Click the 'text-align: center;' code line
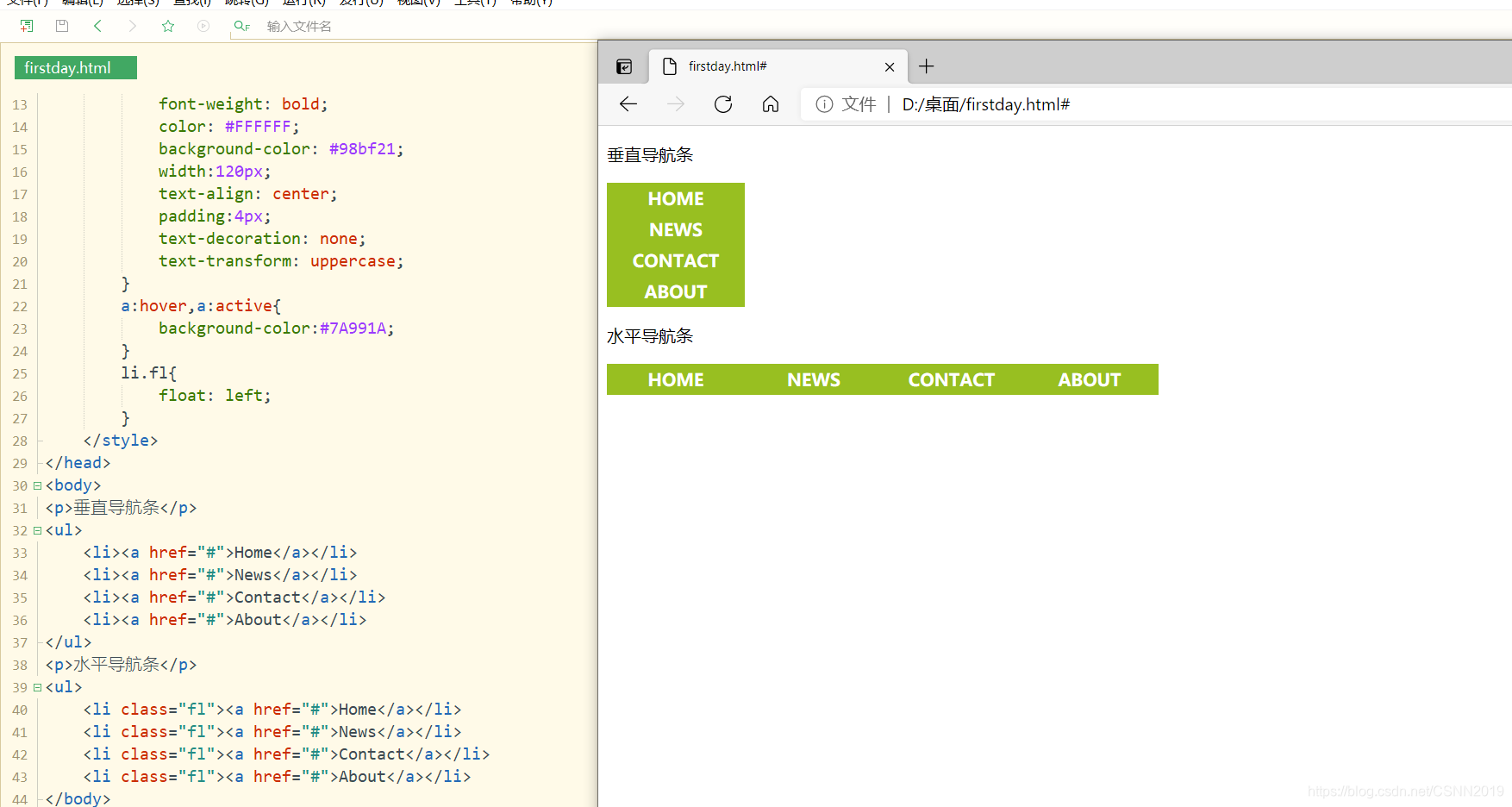 point(247,194)
